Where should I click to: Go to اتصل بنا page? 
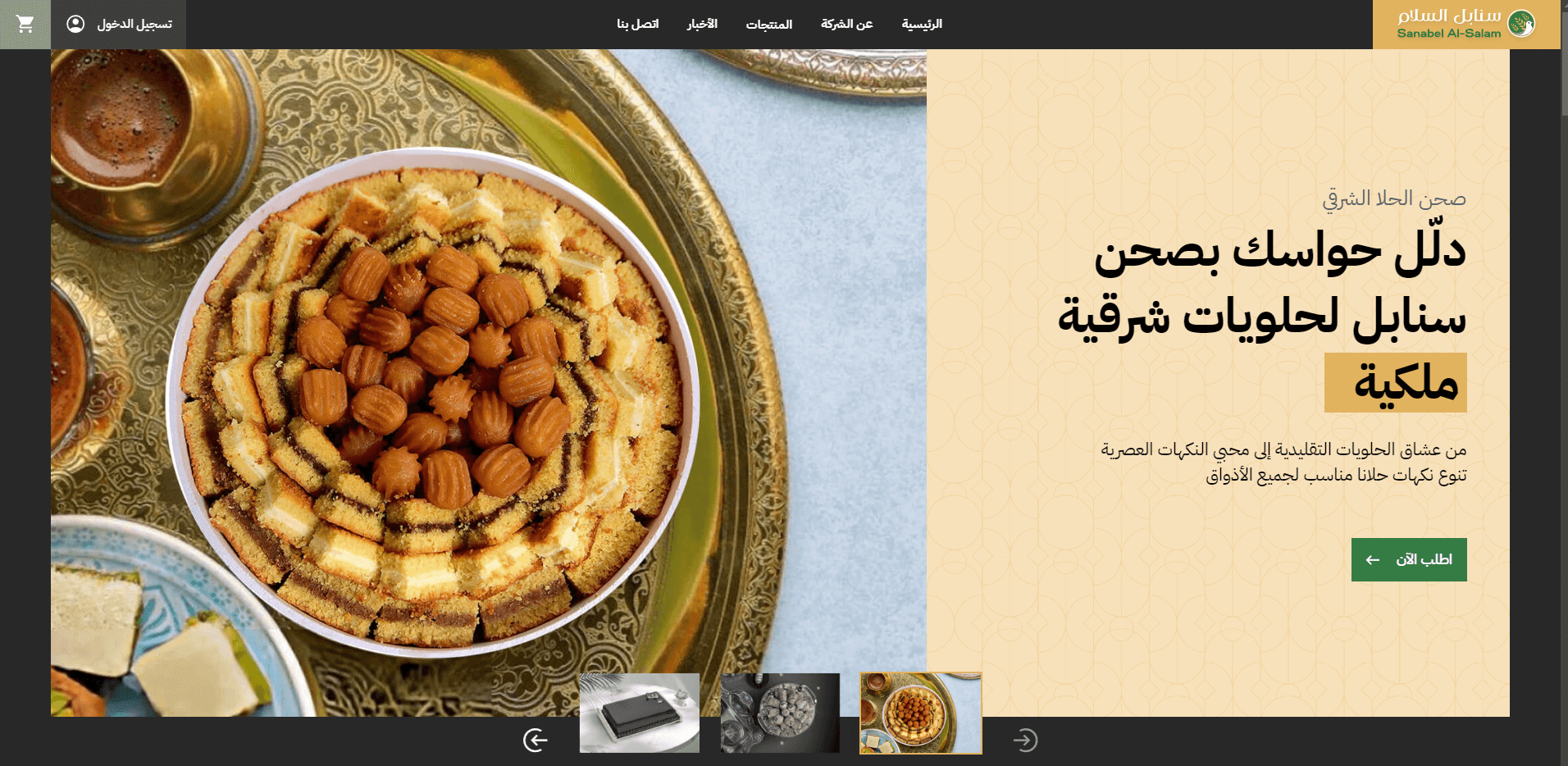point(638,25)
